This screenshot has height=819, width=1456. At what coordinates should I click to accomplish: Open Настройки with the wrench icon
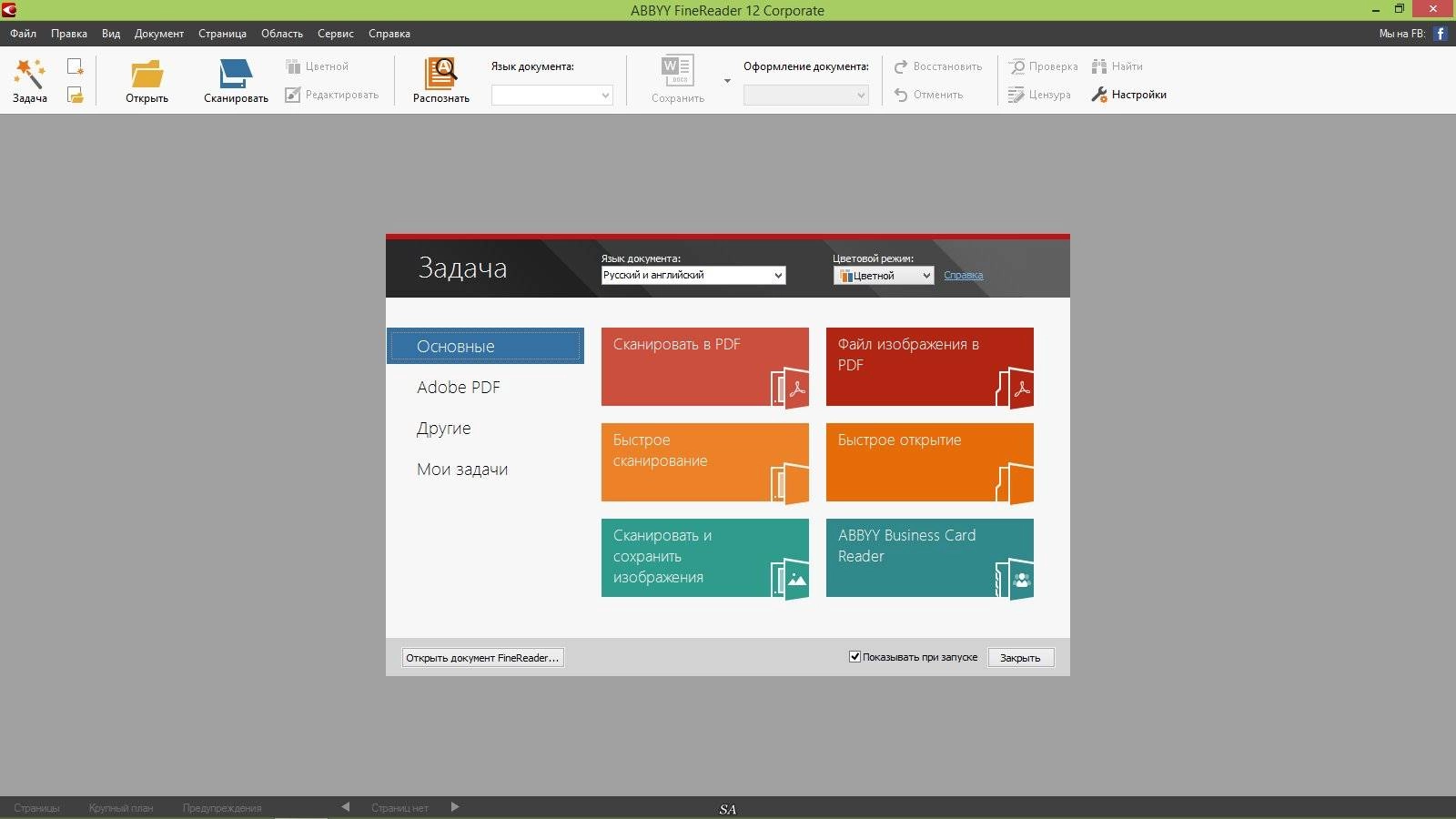pos(1099,95)
